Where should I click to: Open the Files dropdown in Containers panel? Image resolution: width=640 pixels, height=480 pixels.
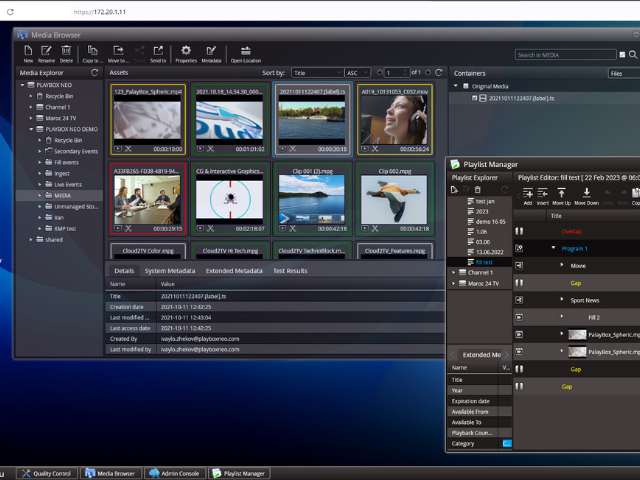(x=624, y=73)
